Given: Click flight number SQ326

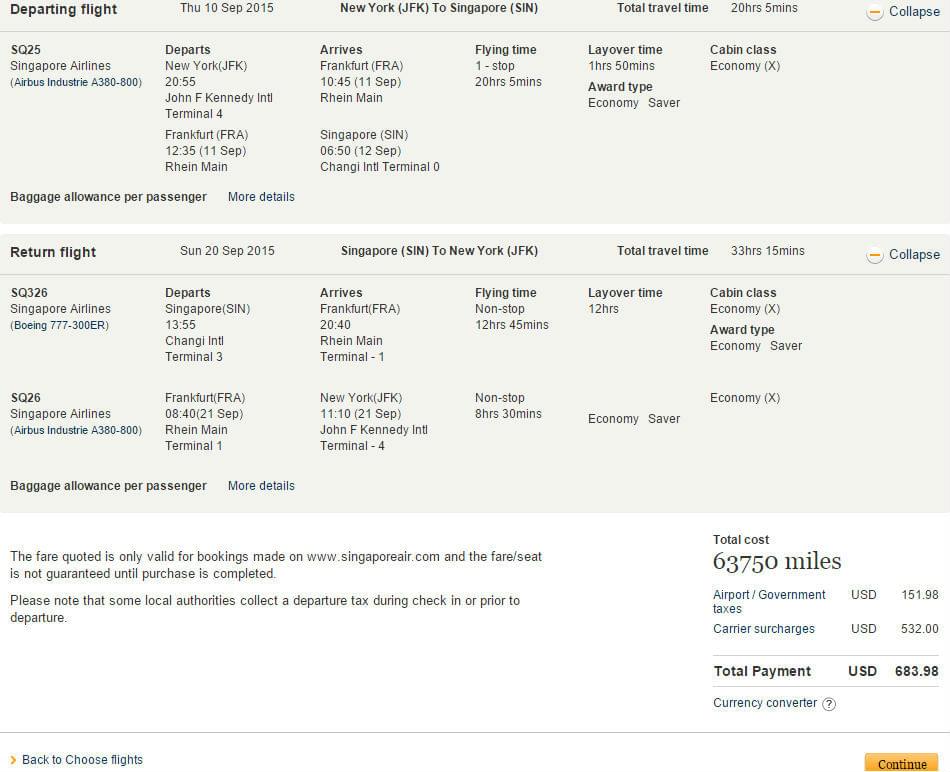Looking at the screenshot, I should (29, 293).
